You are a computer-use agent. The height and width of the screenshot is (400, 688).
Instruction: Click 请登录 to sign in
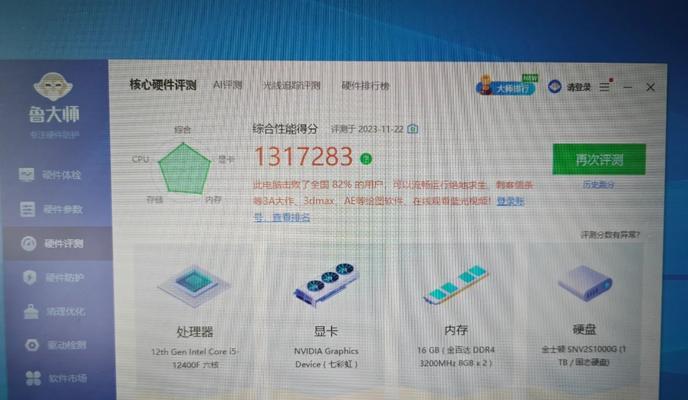click(579, 87)
